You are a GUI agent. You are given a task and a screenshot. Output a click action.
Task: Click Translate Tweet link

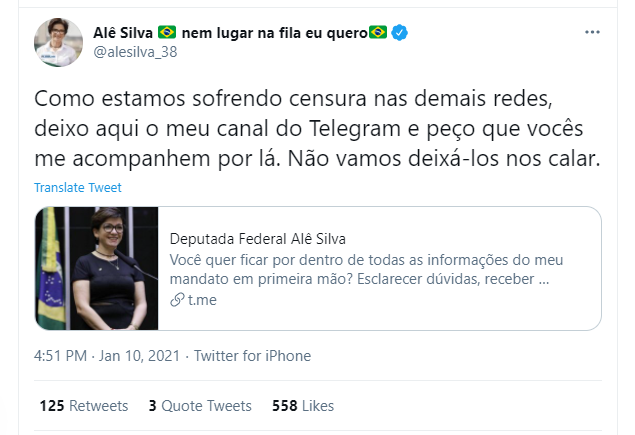click(78, 188)
